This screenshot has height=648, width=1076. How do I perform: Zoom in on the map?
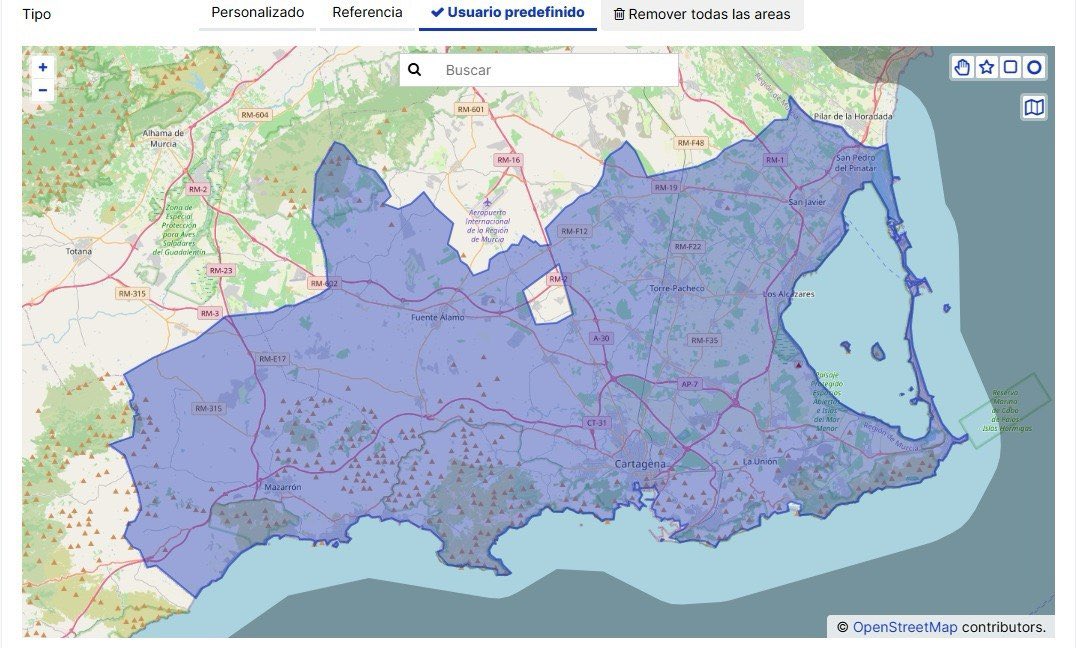(43, 67)
